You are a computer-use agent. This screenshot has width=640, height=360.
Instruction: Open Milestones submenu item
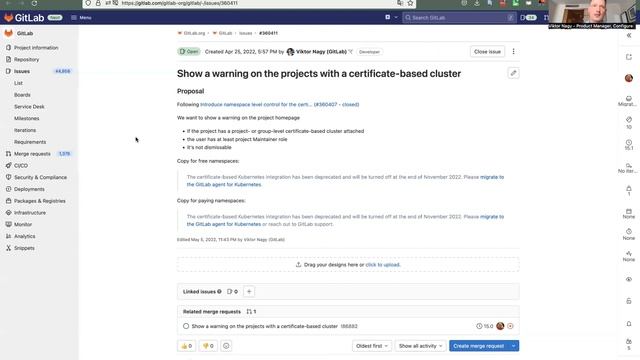click(x=27, y=119)
